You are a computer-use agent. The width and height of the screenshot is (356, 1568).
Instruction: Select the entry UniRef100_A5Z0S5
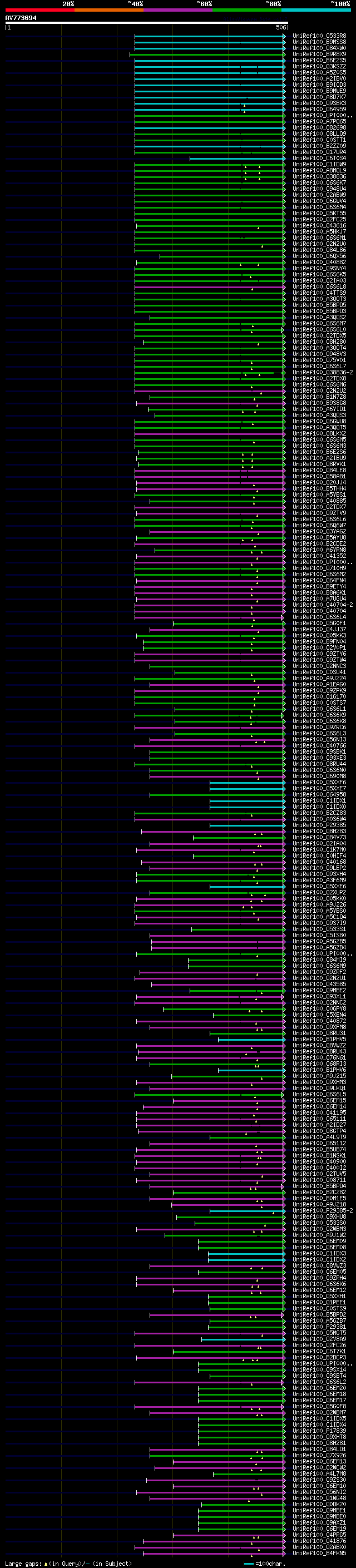click(x=319, y=72)
